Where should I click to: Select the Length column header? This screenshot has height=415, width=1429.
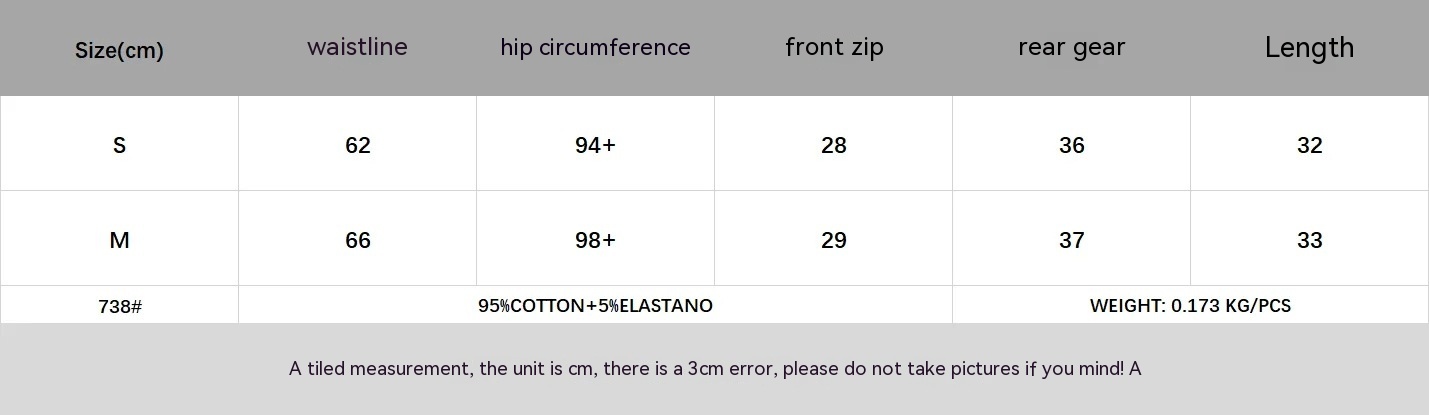pos(1309,47)
